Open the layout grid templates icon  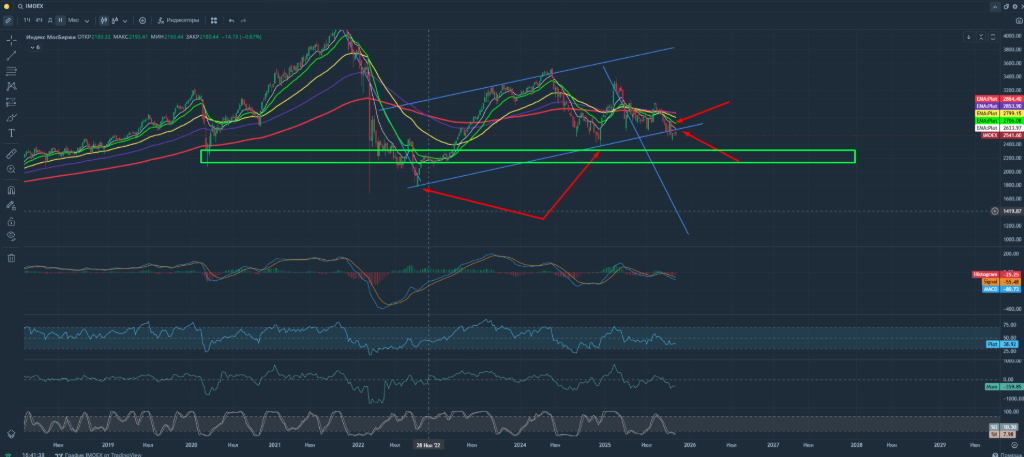coord(212,20)
